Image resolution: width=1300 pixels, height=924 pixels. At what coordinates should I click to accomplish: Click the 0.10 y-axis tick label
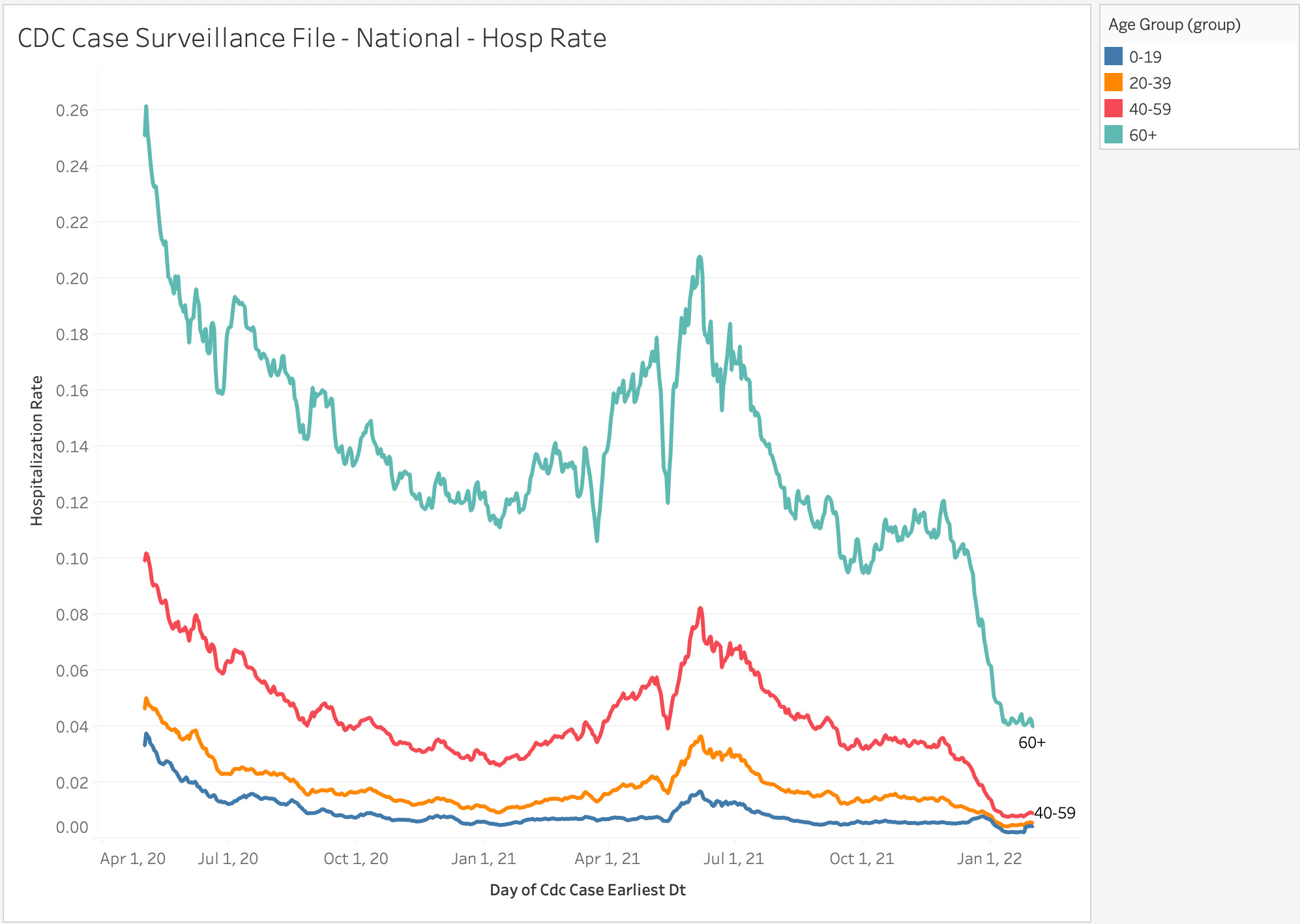72,559
